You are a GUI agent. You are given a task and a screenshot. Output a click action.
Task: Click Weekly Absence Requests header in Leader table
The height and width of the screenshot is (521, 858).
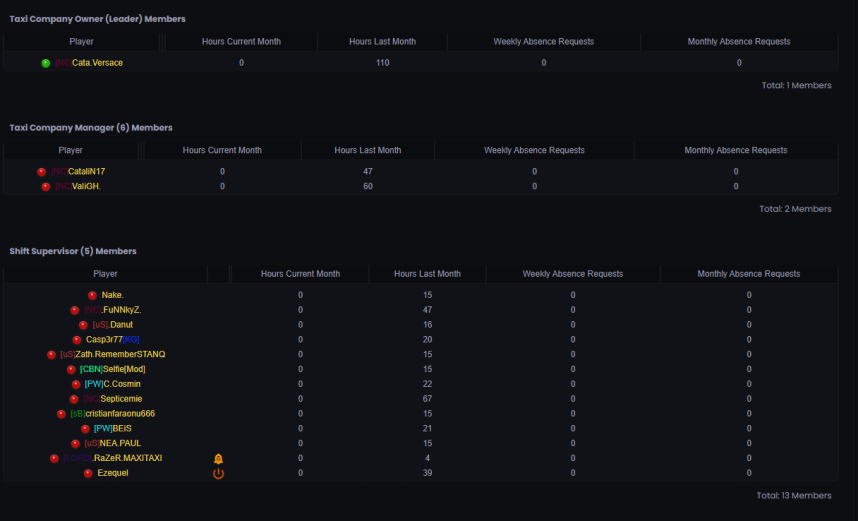(543, 42)
